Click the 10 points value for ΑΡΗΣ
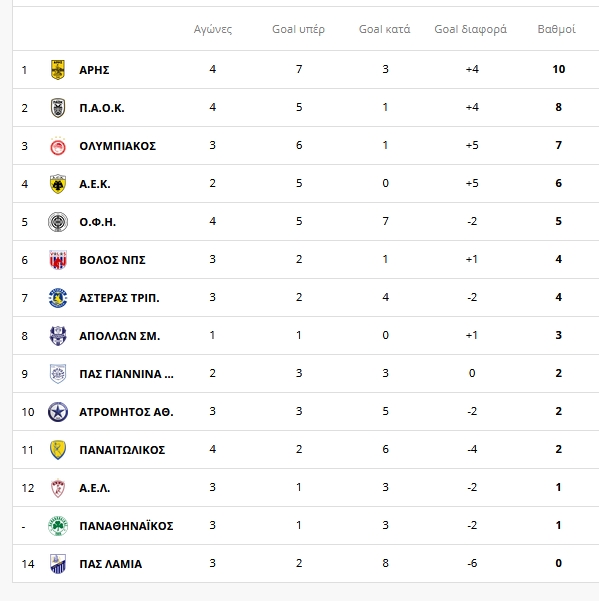 pyautogui.click(x=559, y=69)
